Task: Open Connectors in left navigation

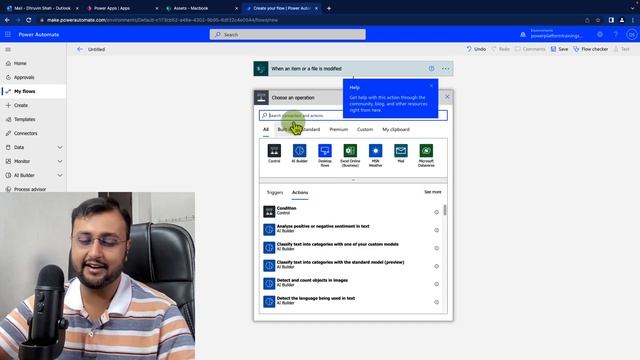Action: coord(33,133)
